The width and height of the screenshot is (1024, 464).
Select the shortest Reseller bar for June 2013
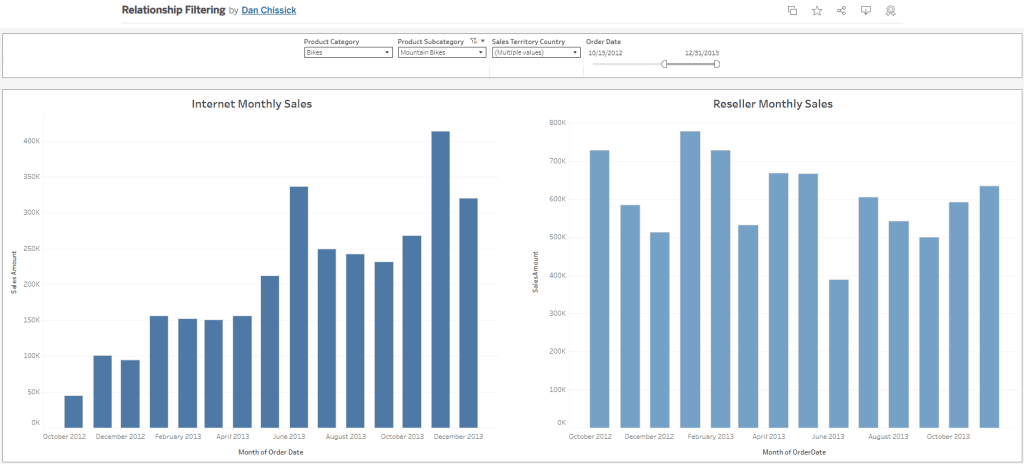[x=838, y=354]
